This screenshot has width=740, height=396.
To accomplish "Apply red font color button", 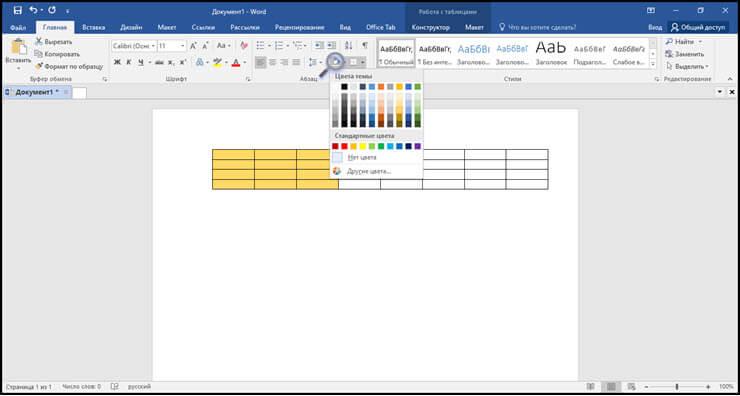I will coord(236,62).
